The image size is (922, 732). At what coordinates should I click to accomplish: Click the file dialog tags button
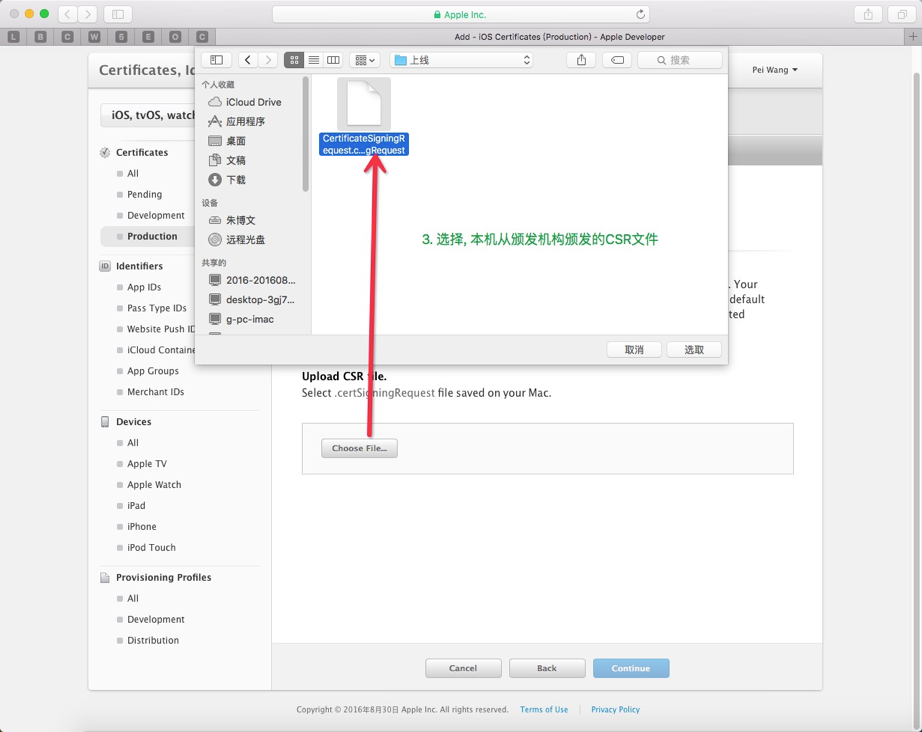point(617,60)
